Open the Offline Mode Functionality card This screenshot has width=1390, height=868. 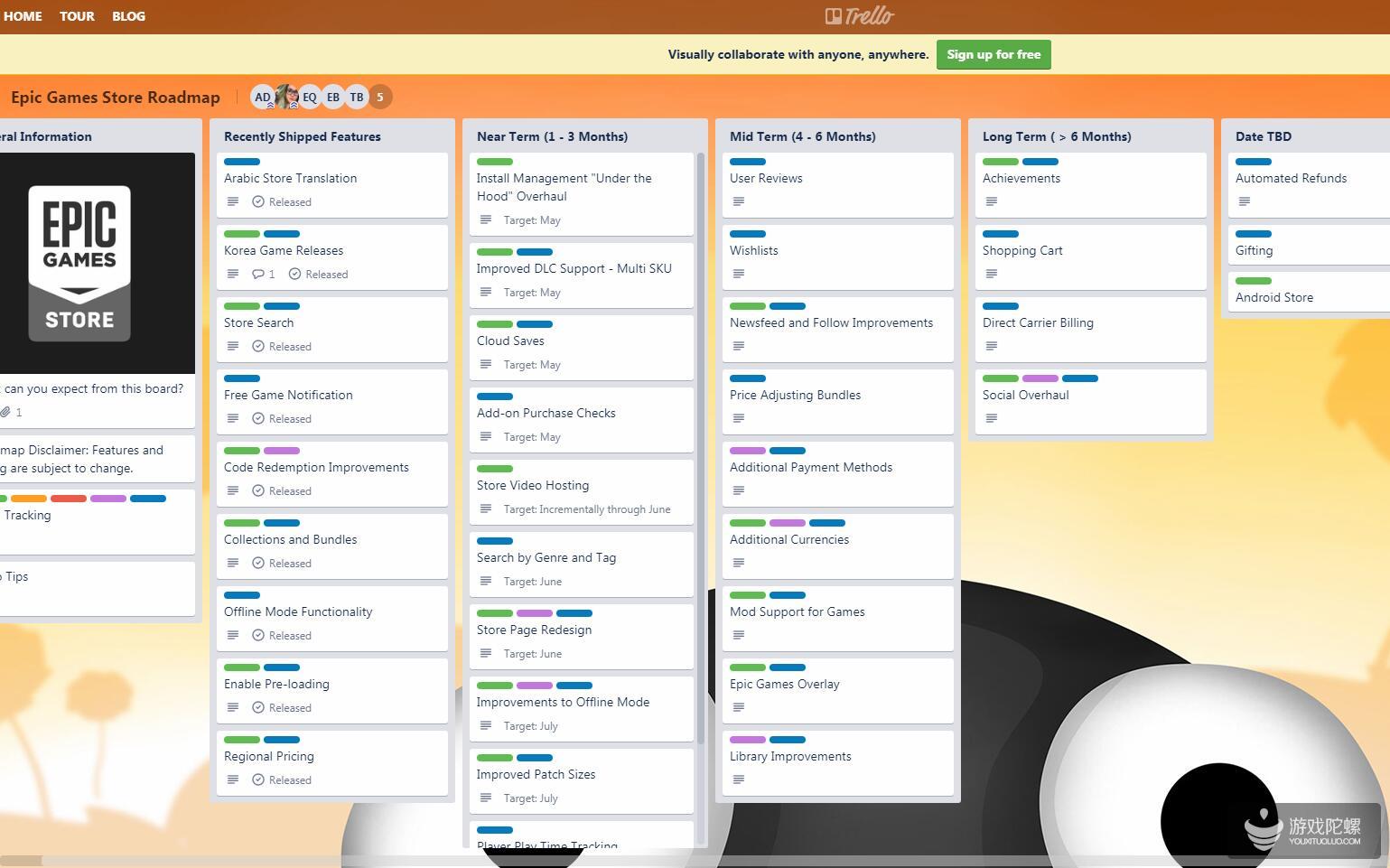pos(332,619)
